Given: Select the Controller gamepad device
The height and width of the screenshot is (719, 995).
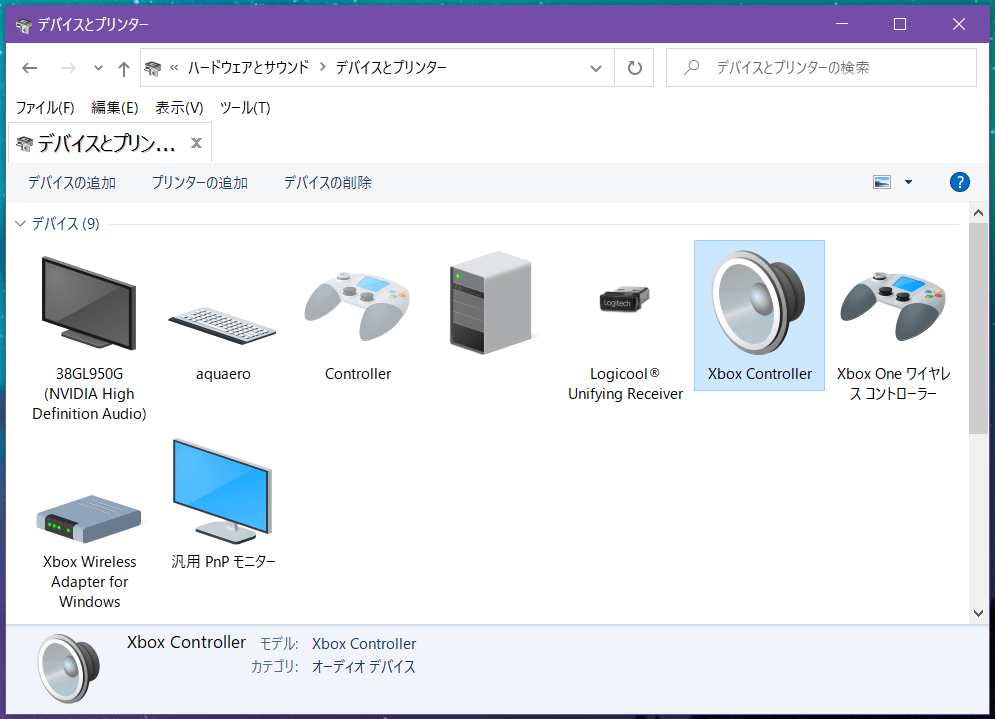Looking at the screenshot, I should point(357,305).
